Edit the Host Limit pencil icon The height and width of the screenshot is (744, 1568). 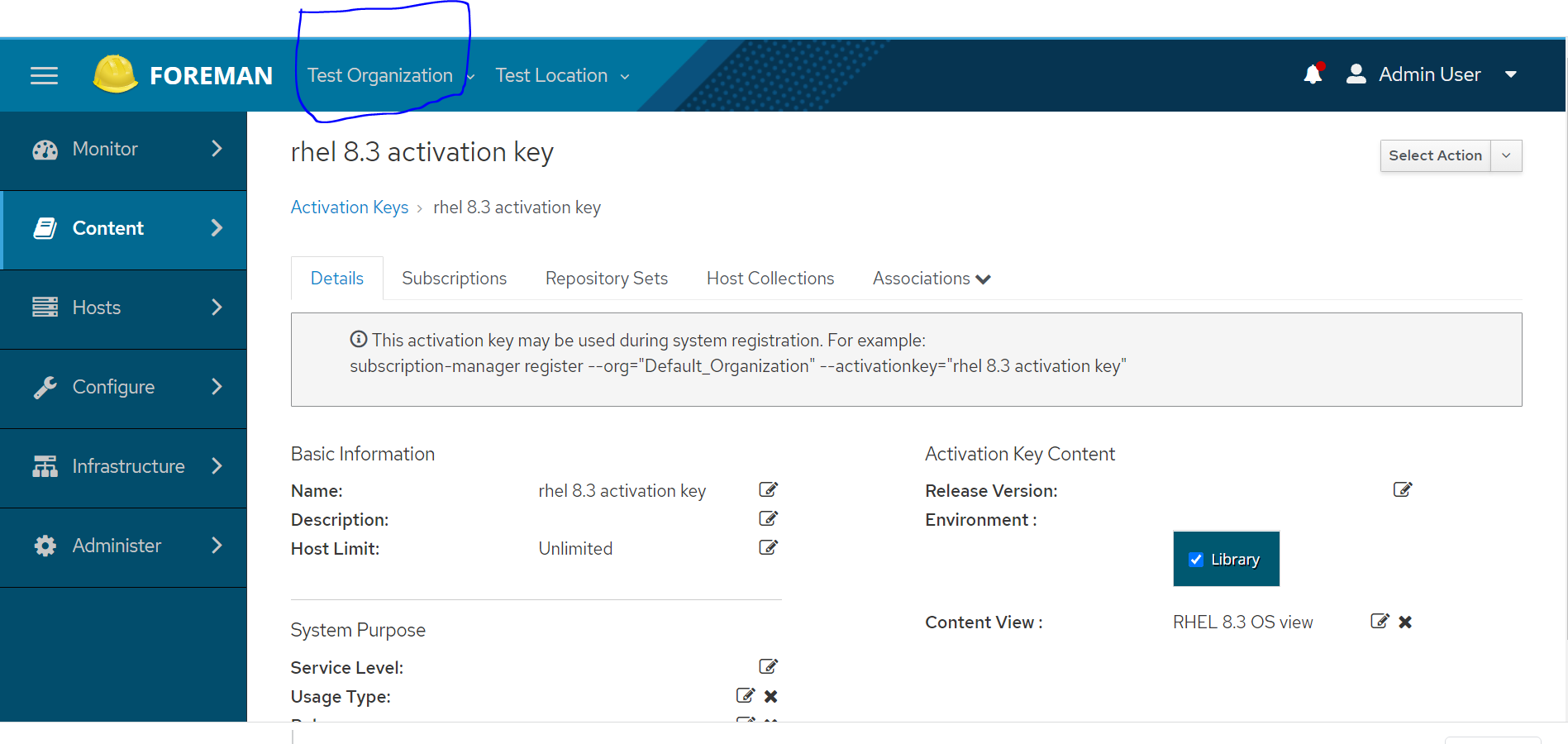pyautogui.click(x=768, y=547)
